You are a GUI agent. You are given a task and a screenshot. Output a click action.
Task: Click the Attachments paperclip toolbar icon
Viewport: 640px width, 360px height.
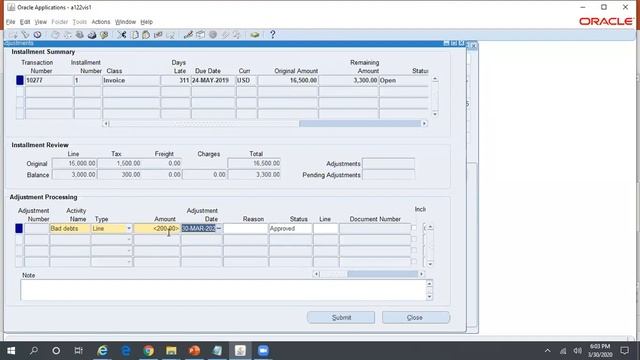[225, 35]
